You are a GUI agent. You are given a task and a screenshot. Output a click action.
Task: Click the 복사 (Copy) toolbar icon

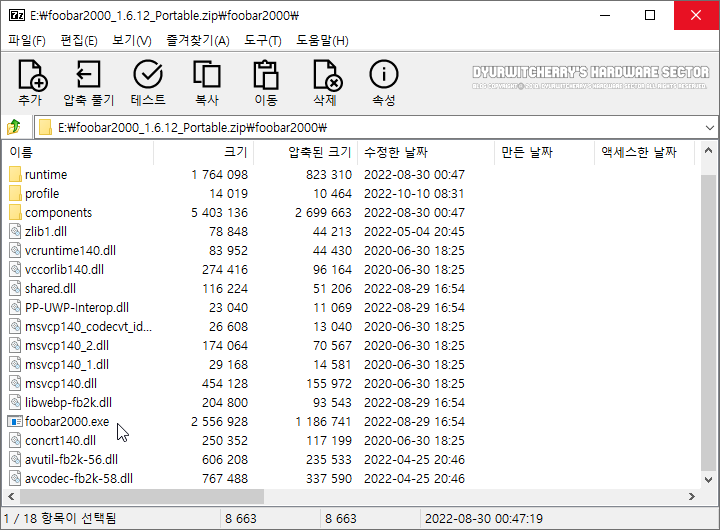[x=207, y=74]
